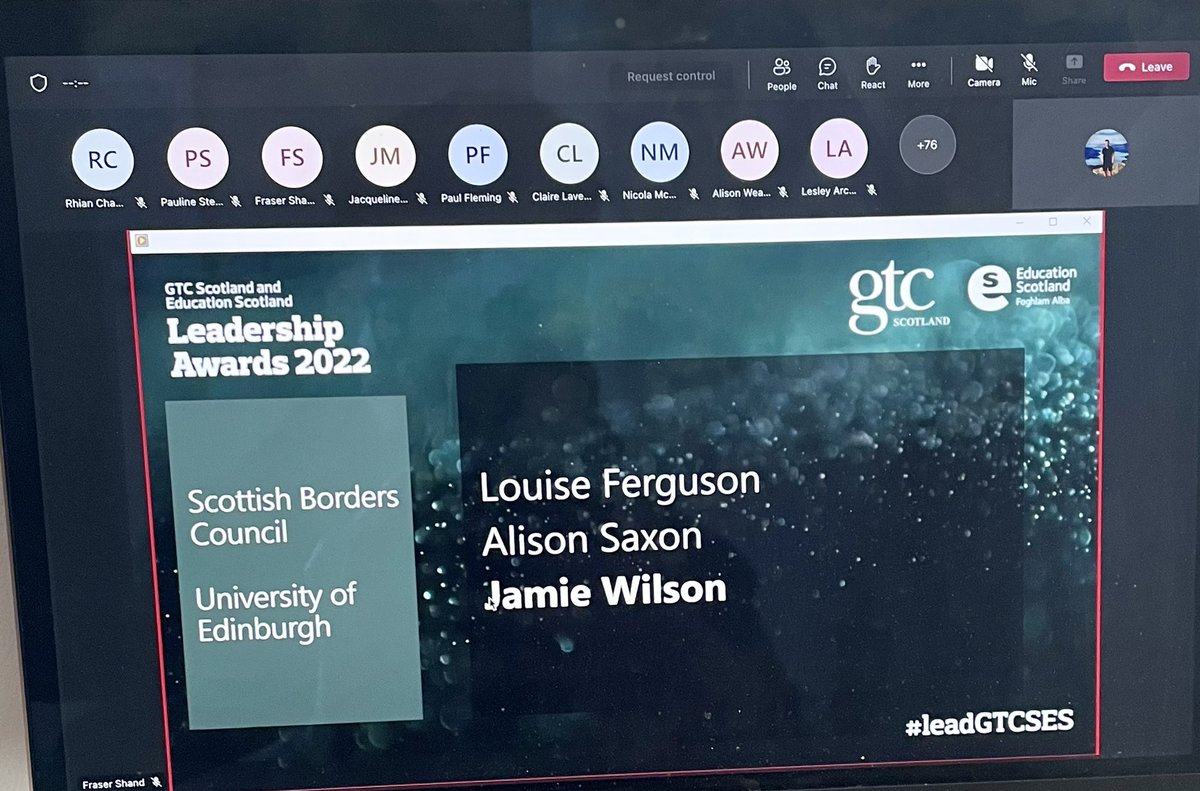This screenshot has height=791, width=1200.
Task: Select participant avatar CL
Action: (x=569, y=154)
